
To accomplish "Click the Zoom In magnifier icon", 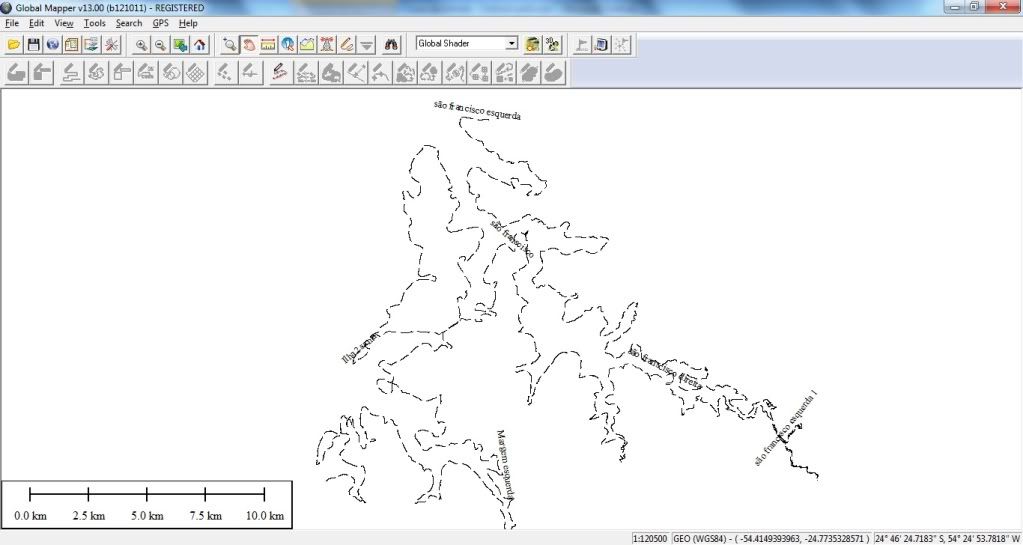I will click(141, 44).
